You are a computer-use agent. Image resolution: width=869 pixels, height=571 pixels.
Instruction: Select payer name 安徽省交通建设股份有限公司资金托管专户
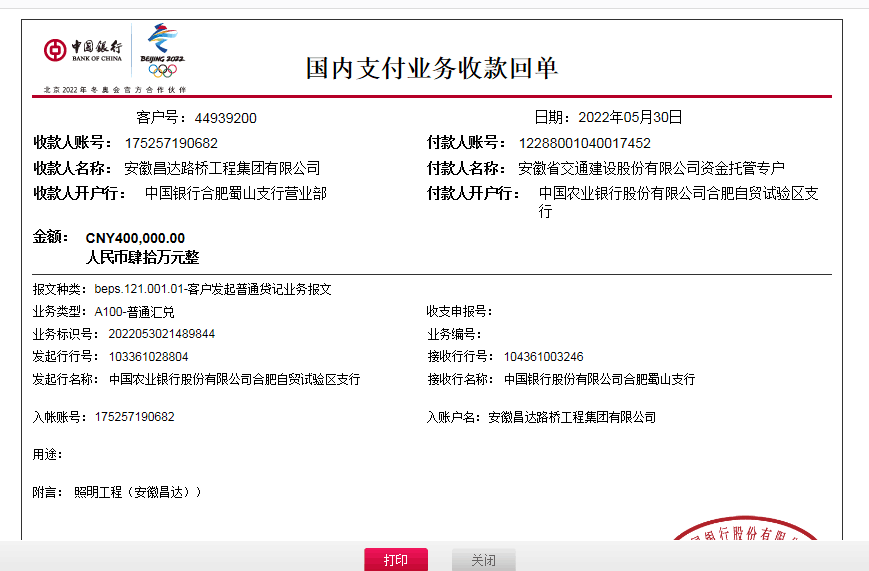pyautogui.click(x=651, y=168)
